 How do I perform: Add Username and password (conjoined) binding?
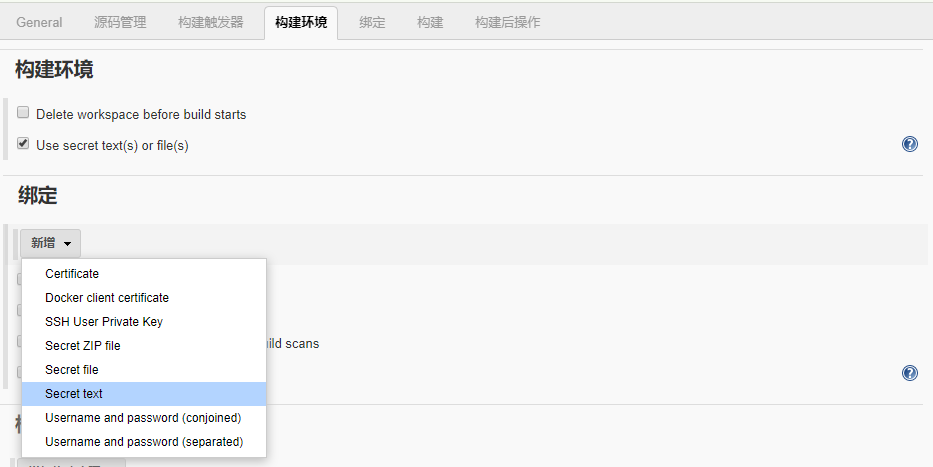point(143,418)
